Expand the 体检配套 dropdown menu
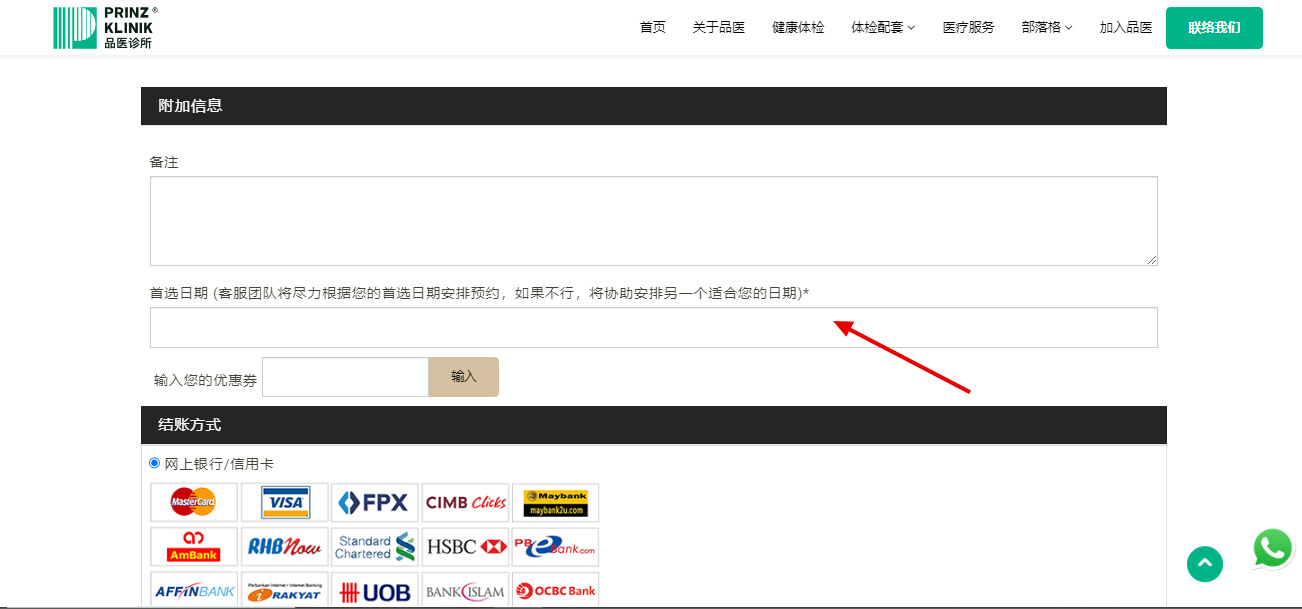This screenshot has width=1302, height=609. 882,28
